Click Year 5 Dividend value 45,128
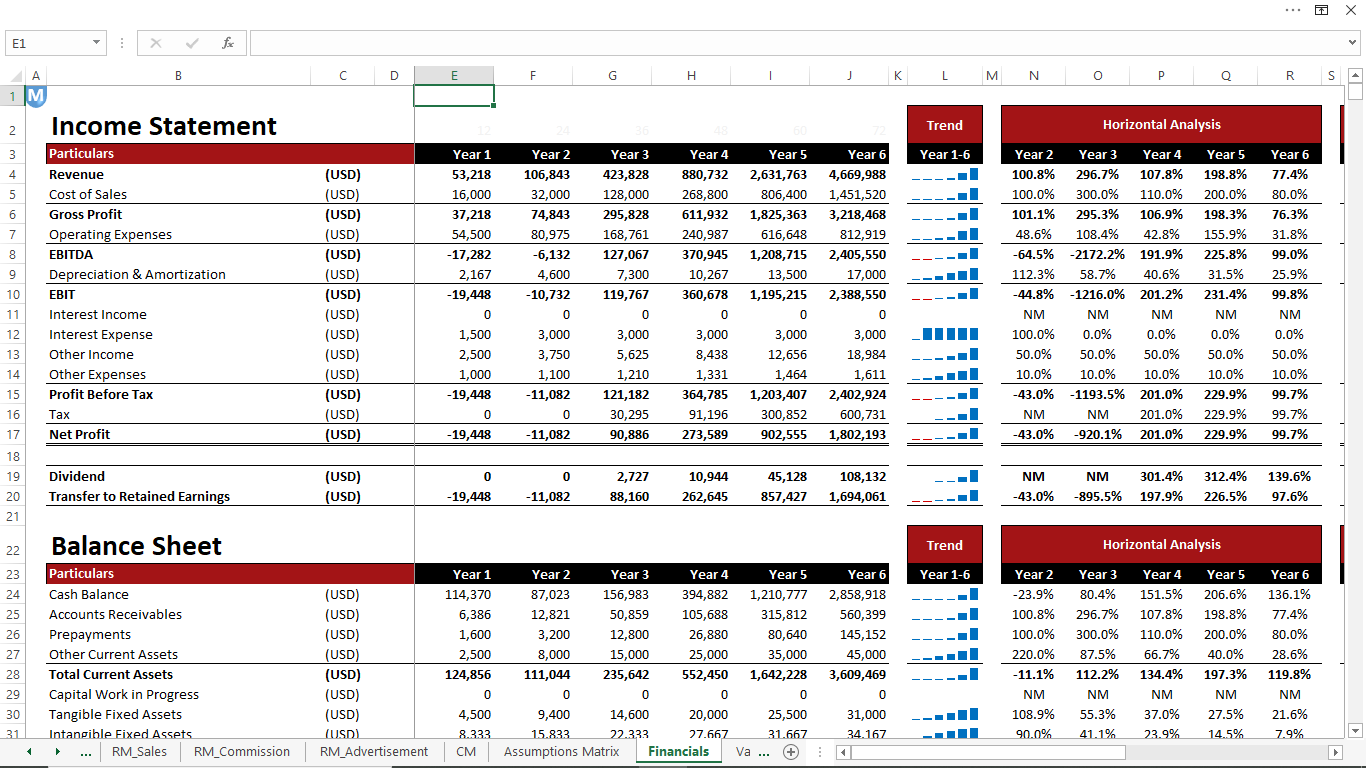 787,477
